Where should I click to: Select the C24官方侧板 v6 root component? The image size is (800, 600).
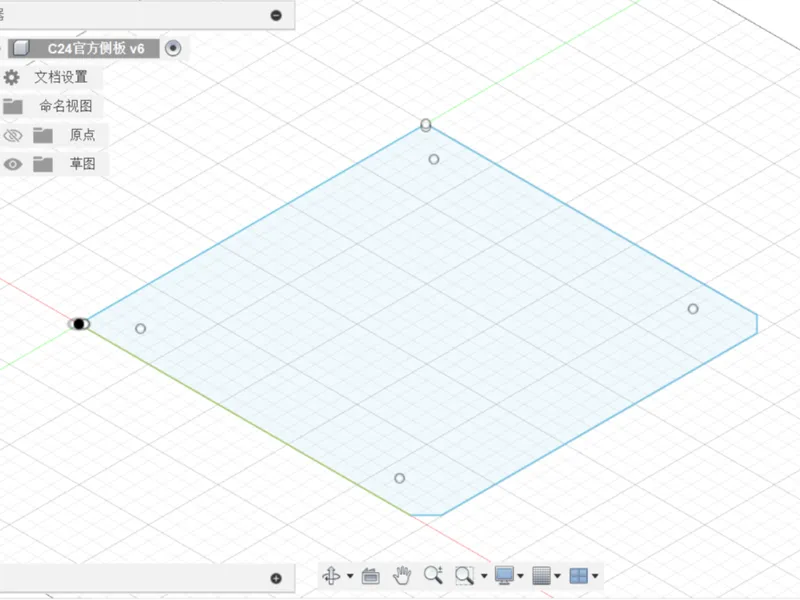click(96, 48)
